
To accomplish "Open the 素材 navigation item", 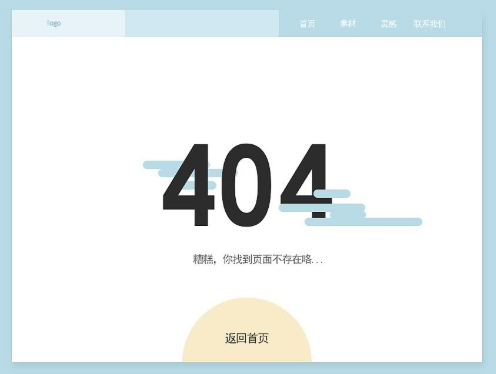I will [x=348, y=23].
